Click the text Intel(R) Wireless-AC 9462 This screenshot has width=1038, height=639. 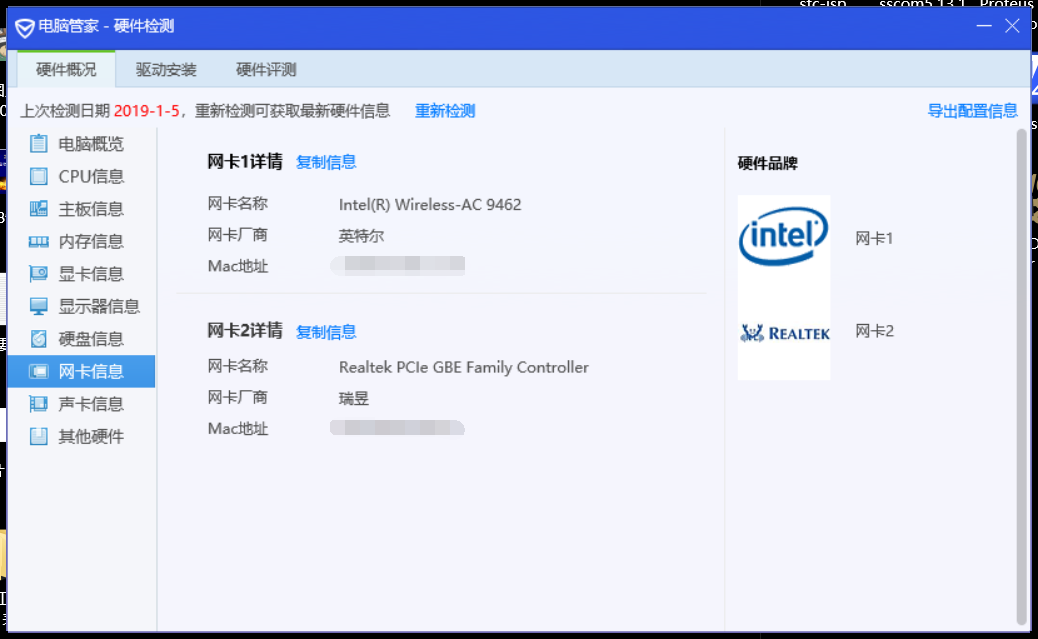pos(430,205)
